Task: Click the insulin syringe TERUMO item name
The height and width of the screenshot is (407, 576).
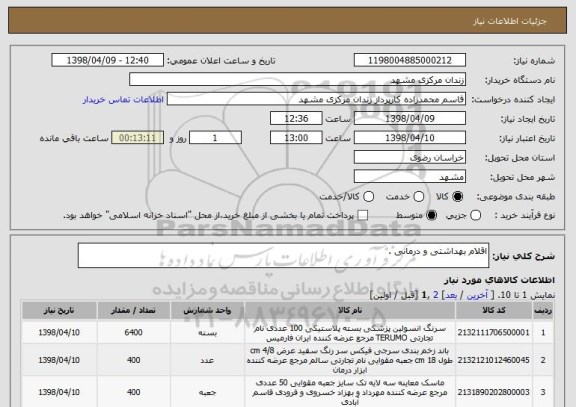Action: point(350,333)
